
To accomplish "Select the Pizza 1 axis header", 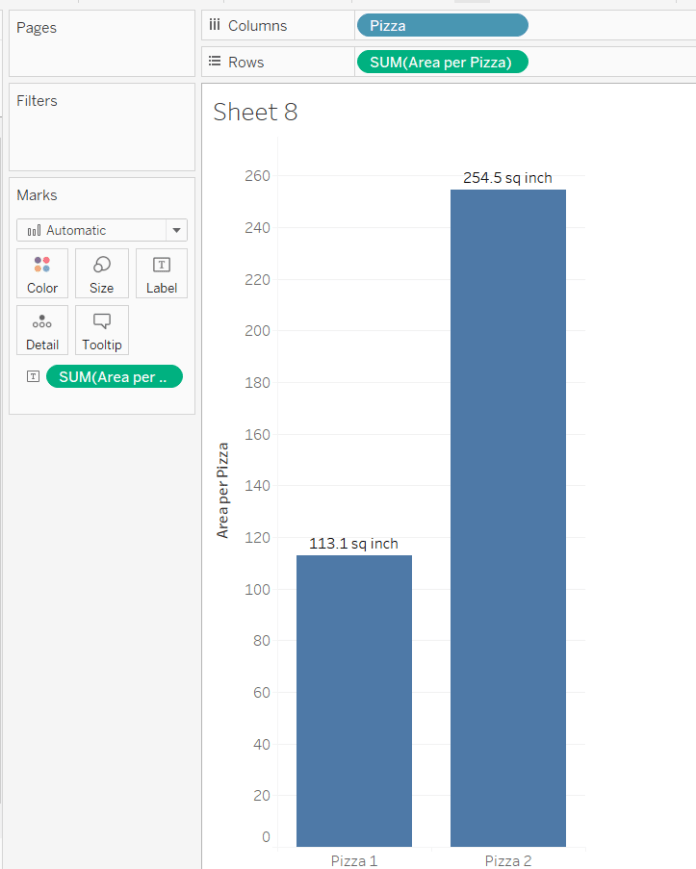I will 354,860.
